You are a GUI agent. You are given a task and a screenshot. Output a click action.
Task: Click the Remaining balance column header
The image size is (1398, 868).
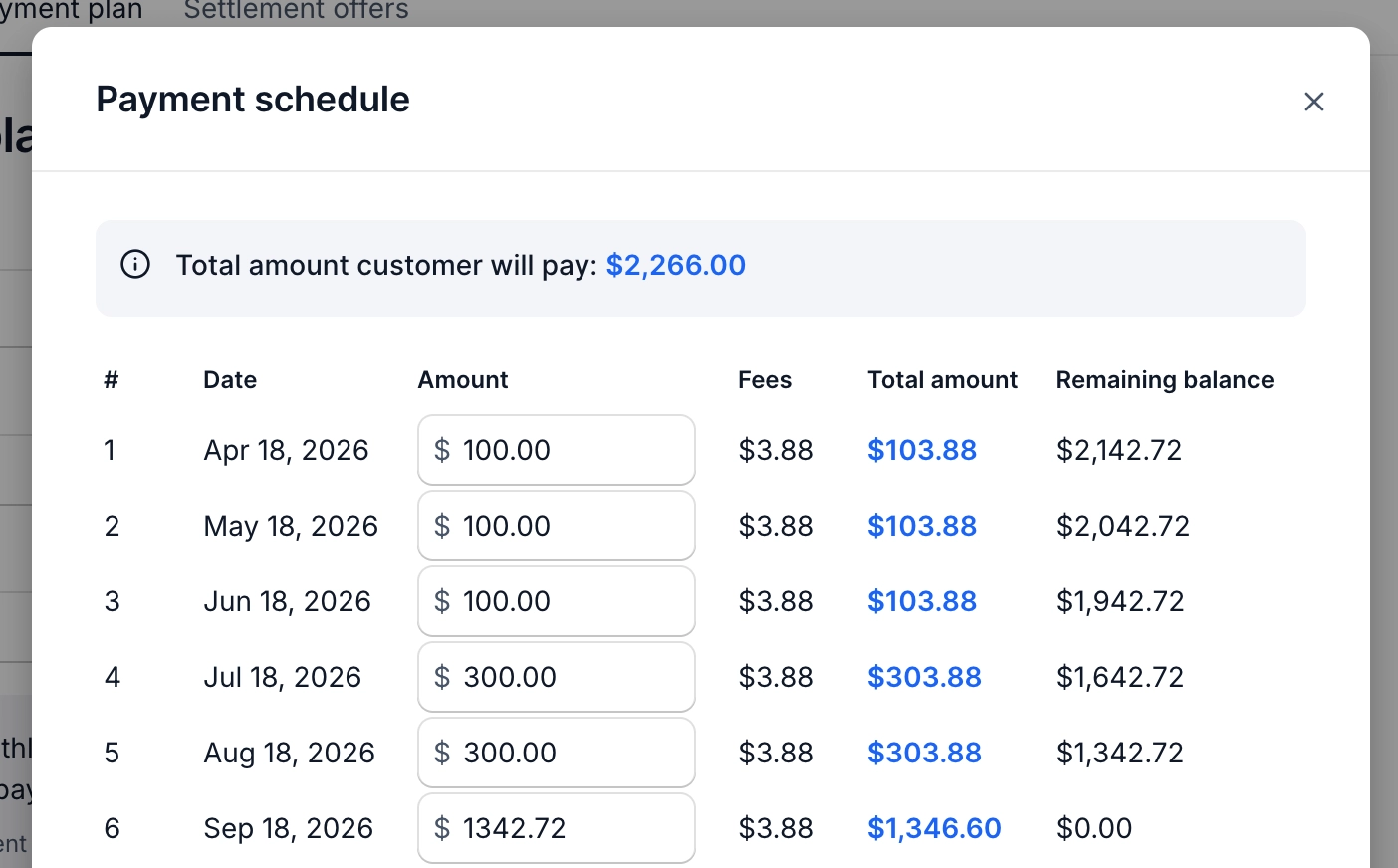coord(1164,380)
